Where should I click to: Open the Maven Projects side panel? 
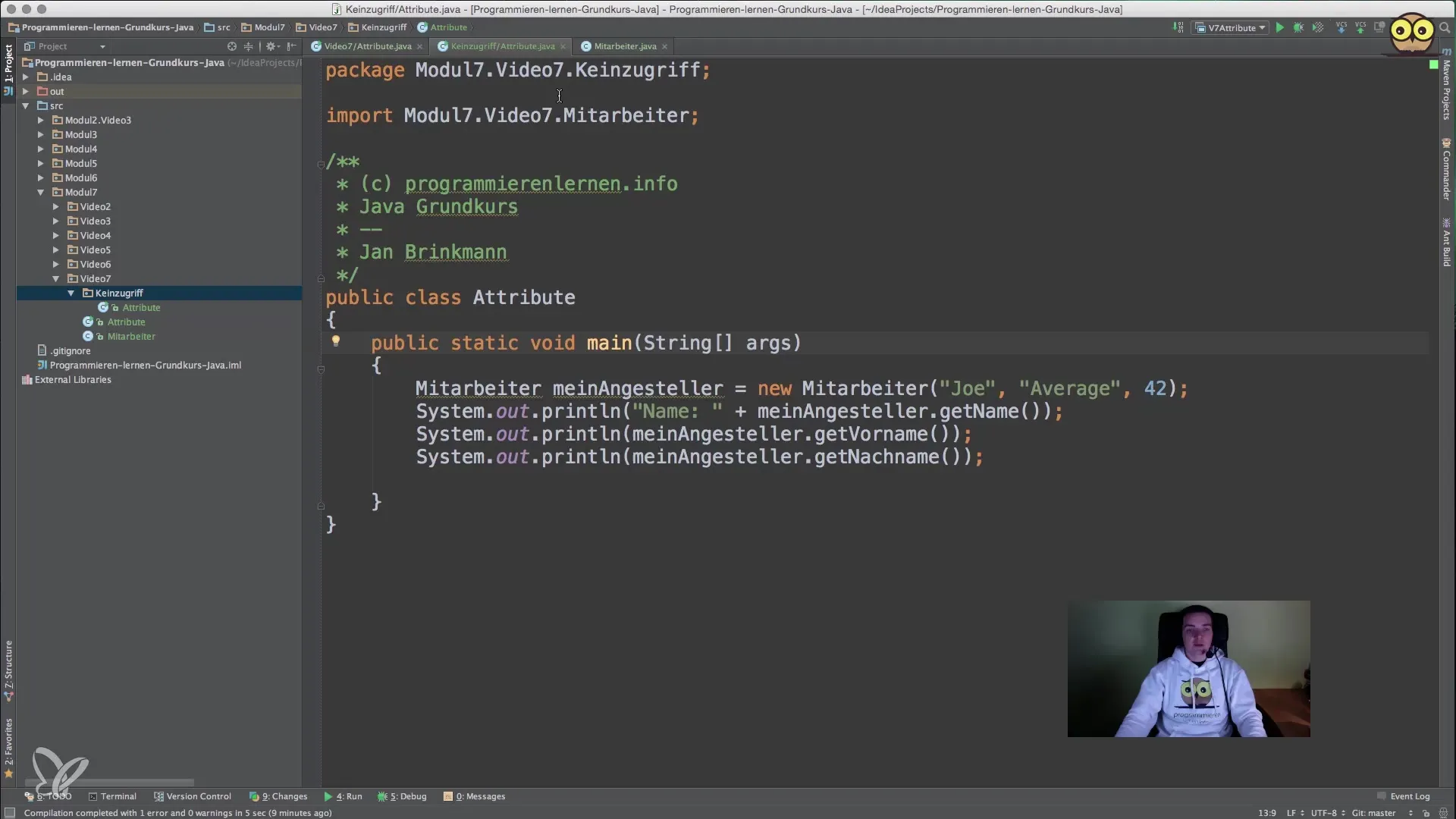pyautogui.click(x=1446, y=86)
